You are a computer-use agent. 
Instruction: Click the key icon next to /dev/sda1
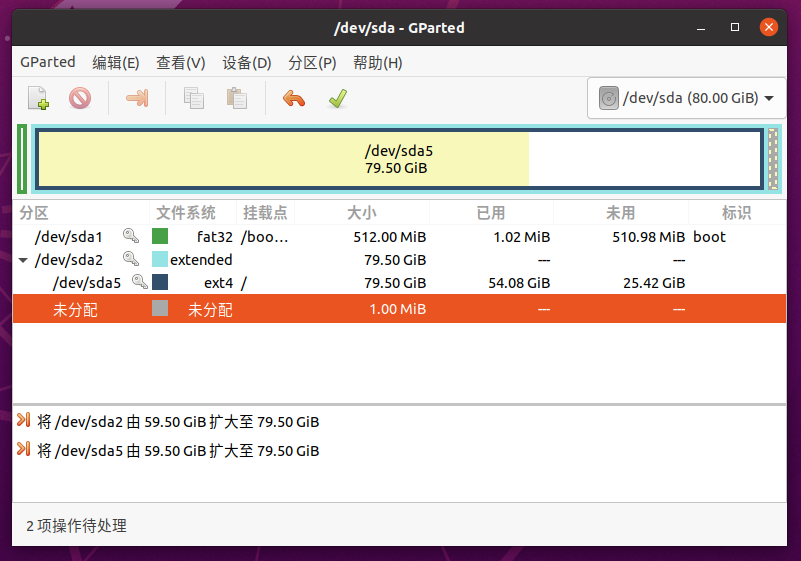(x=131, y=236)
